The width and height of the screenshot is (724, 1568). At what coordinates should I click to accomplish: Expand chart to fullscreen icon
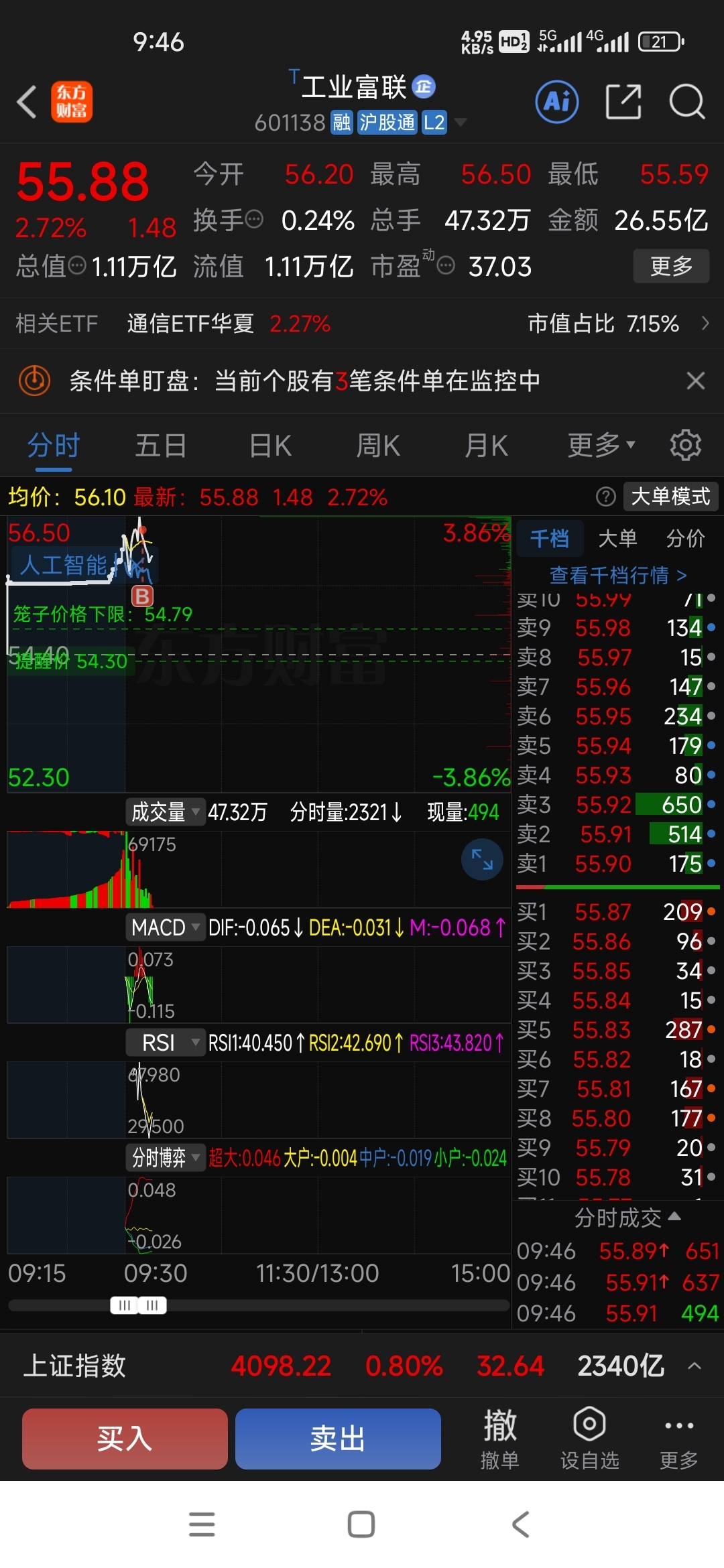point(482,859)
